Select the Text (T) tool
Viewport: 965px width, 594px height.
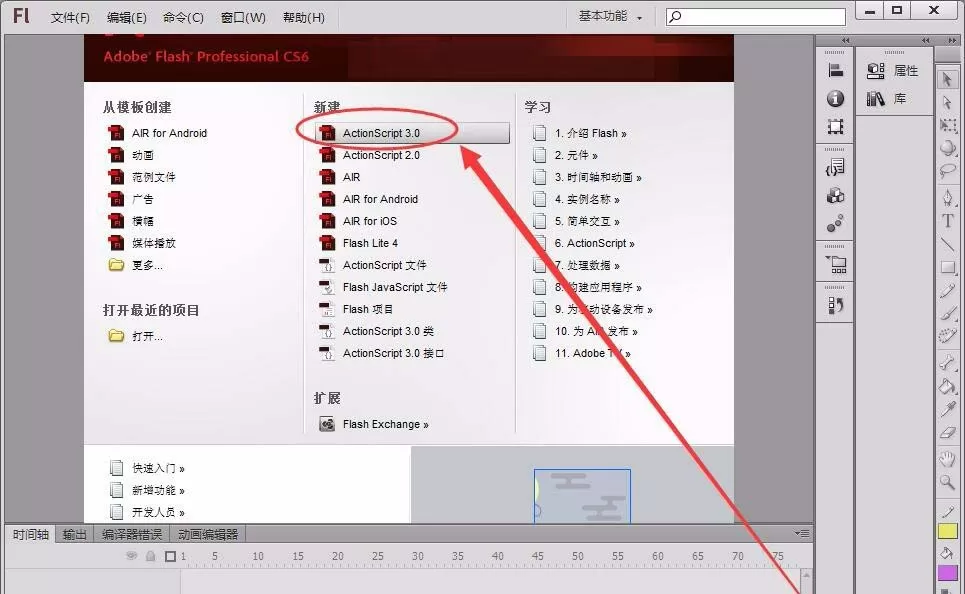pos(948,221)
